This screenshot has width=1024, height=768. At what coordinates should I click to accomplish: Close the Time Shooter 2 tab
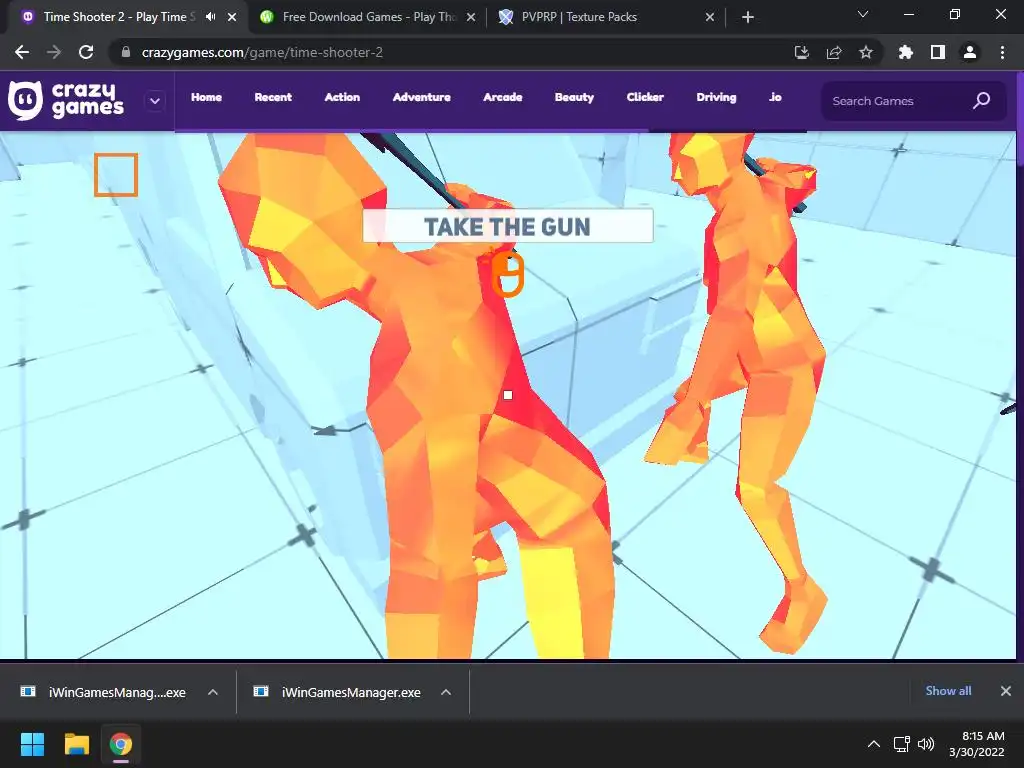click(x=232, y=18)
